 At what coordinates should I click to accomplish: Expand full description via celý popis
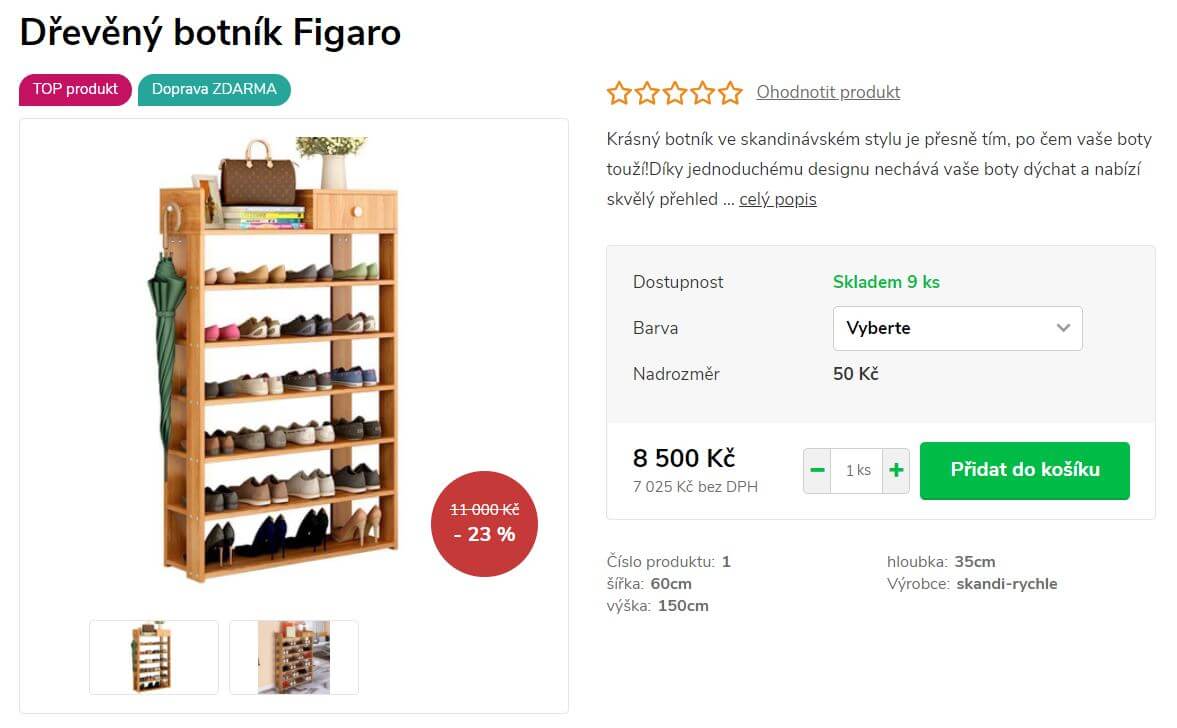pos(778,200)
